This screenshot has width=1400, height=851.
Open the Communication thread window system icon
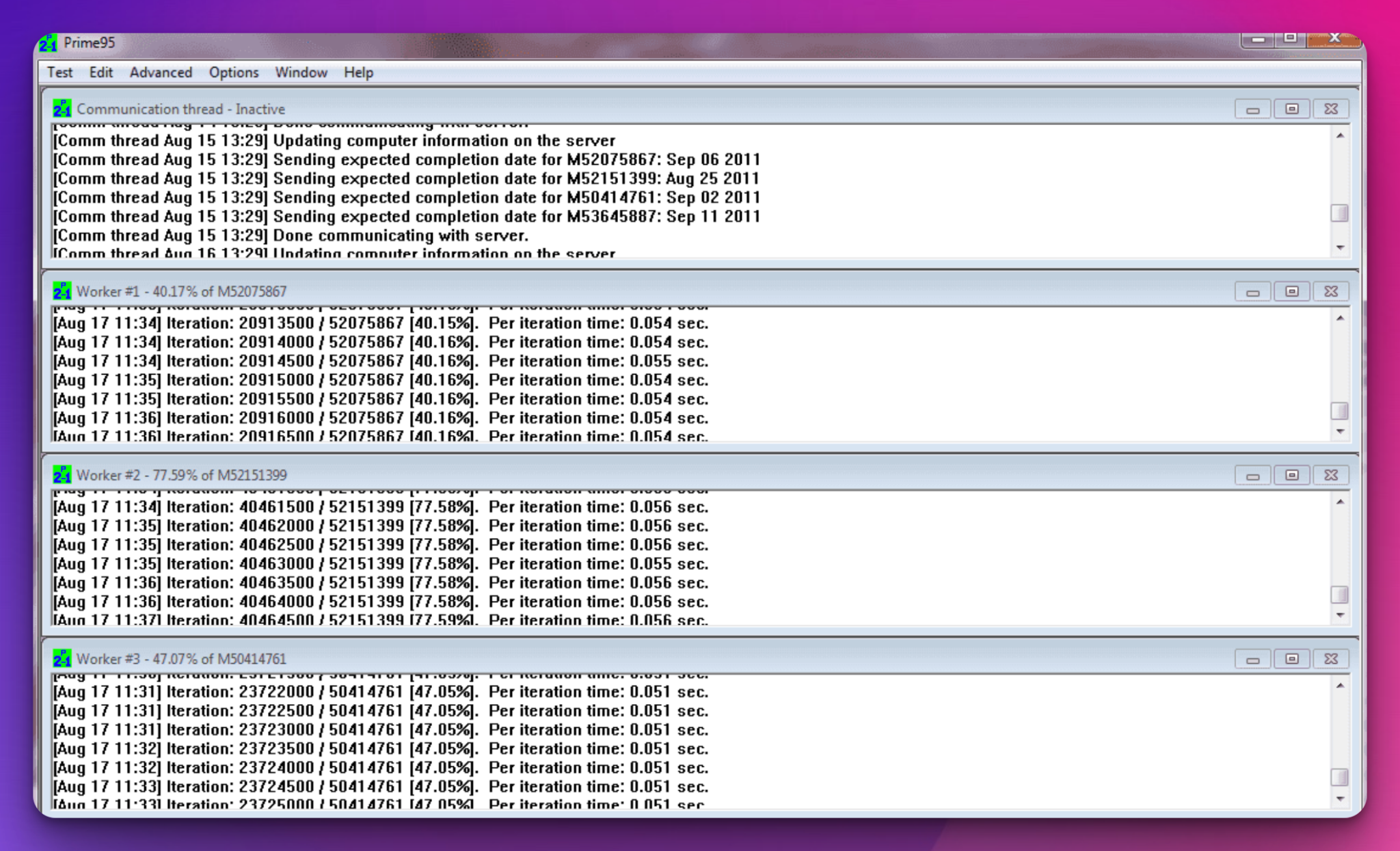point(62,108)
